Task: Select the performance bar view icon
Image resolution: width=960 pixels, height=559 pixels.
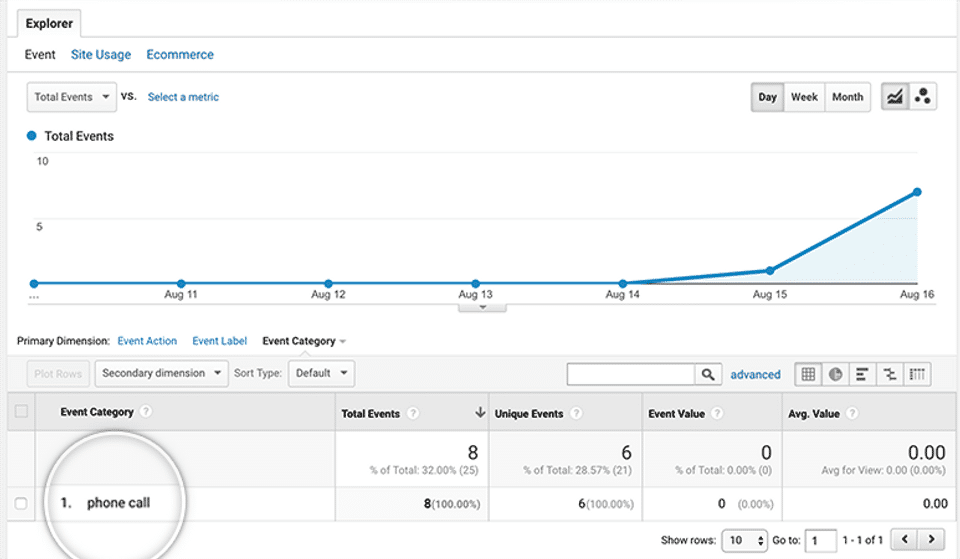Action: click(x=862, y=374)
